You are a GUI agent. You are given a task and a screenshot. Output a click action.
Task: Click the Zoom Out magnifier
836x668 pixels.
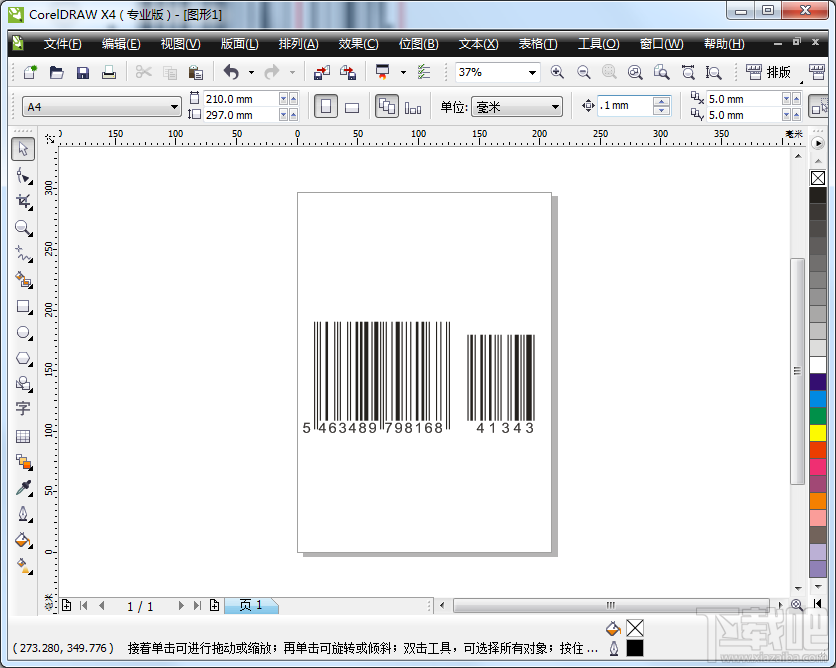tap(584, 72)
